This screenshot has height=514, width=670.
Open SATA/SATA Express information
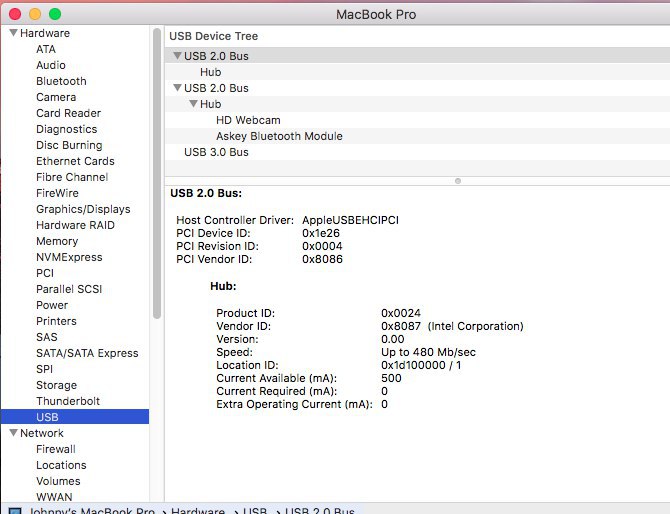pos(87,353)
